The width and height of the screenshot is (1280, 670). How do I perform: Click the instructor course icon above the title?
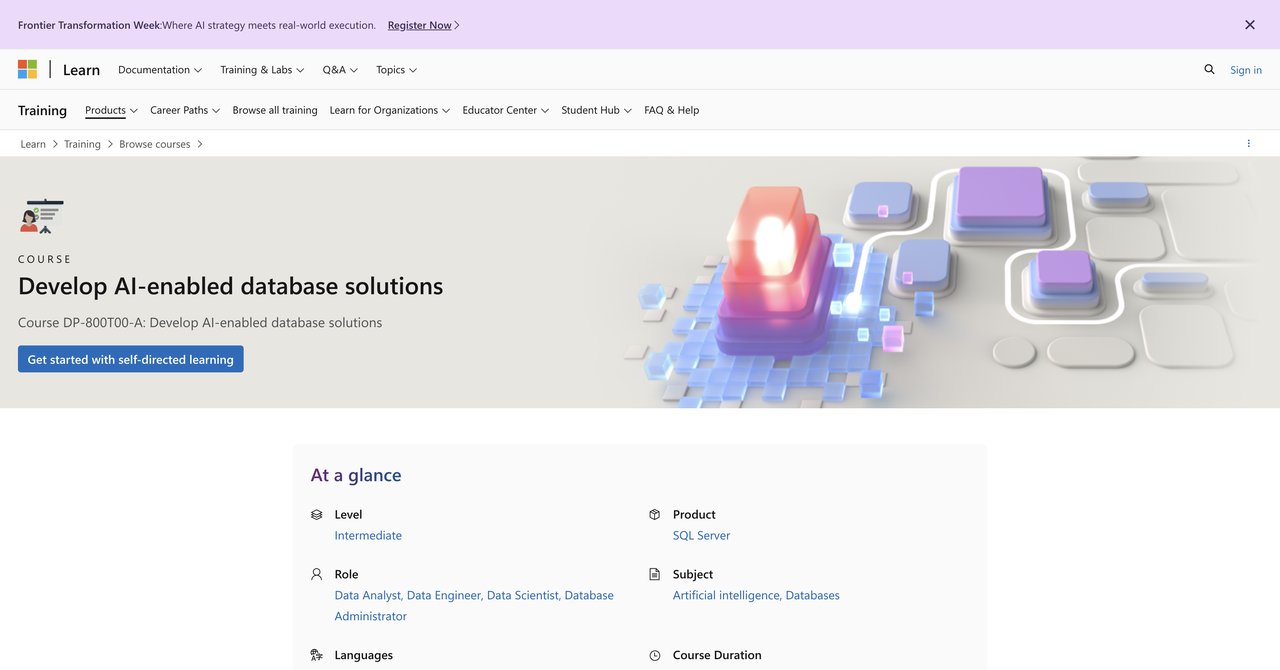click(42, 215)
